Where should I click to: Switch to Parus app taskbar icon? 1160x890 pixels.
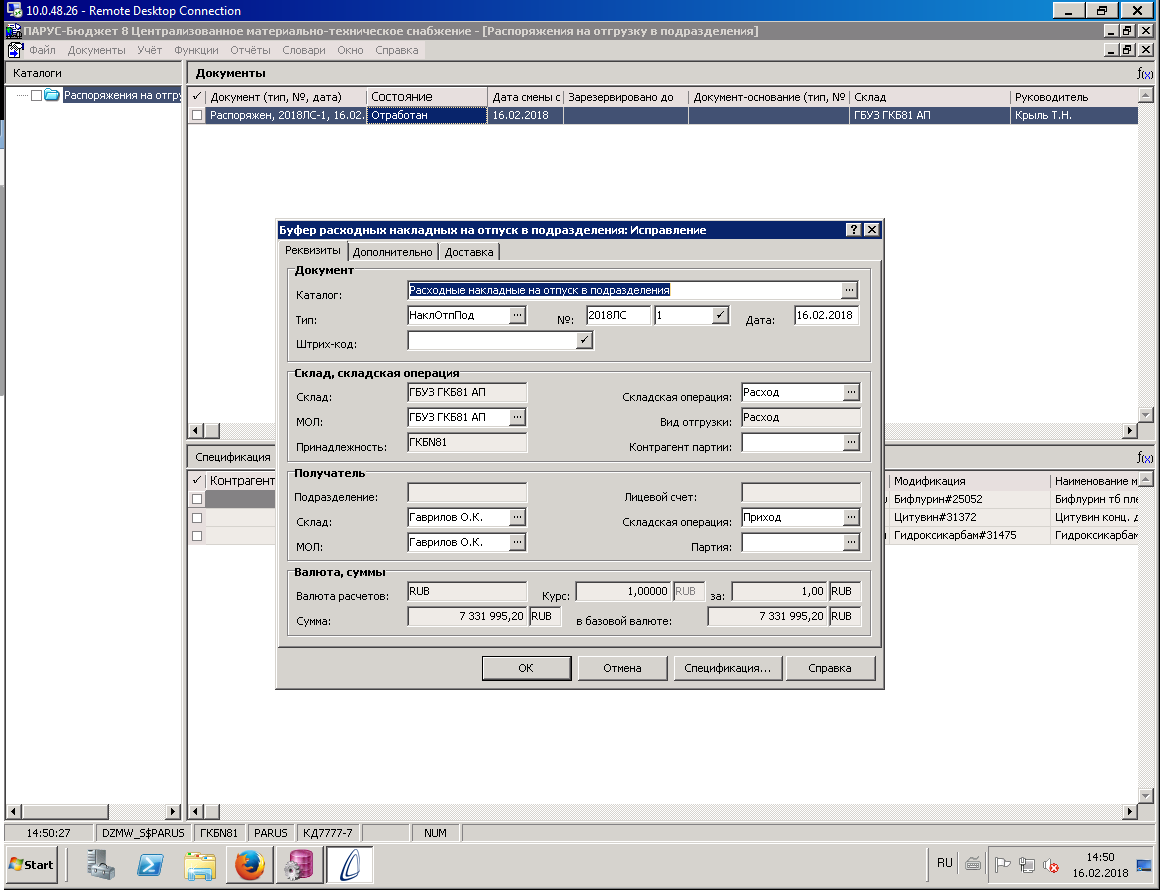pyautogui.click(x=349, y=864)
